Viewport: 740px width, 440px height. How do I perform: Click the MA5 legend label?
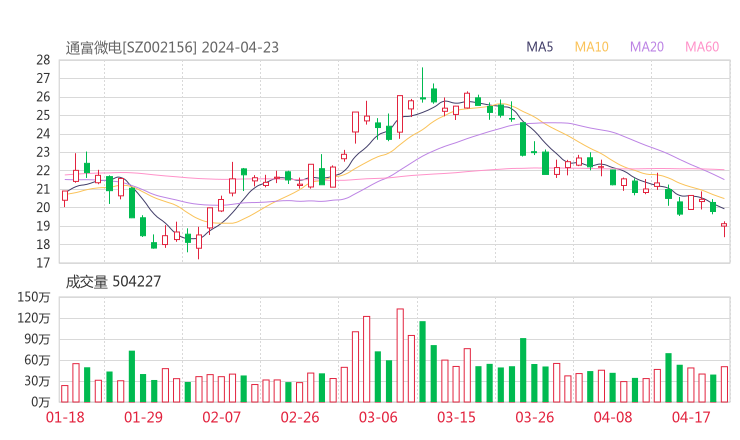539,47
